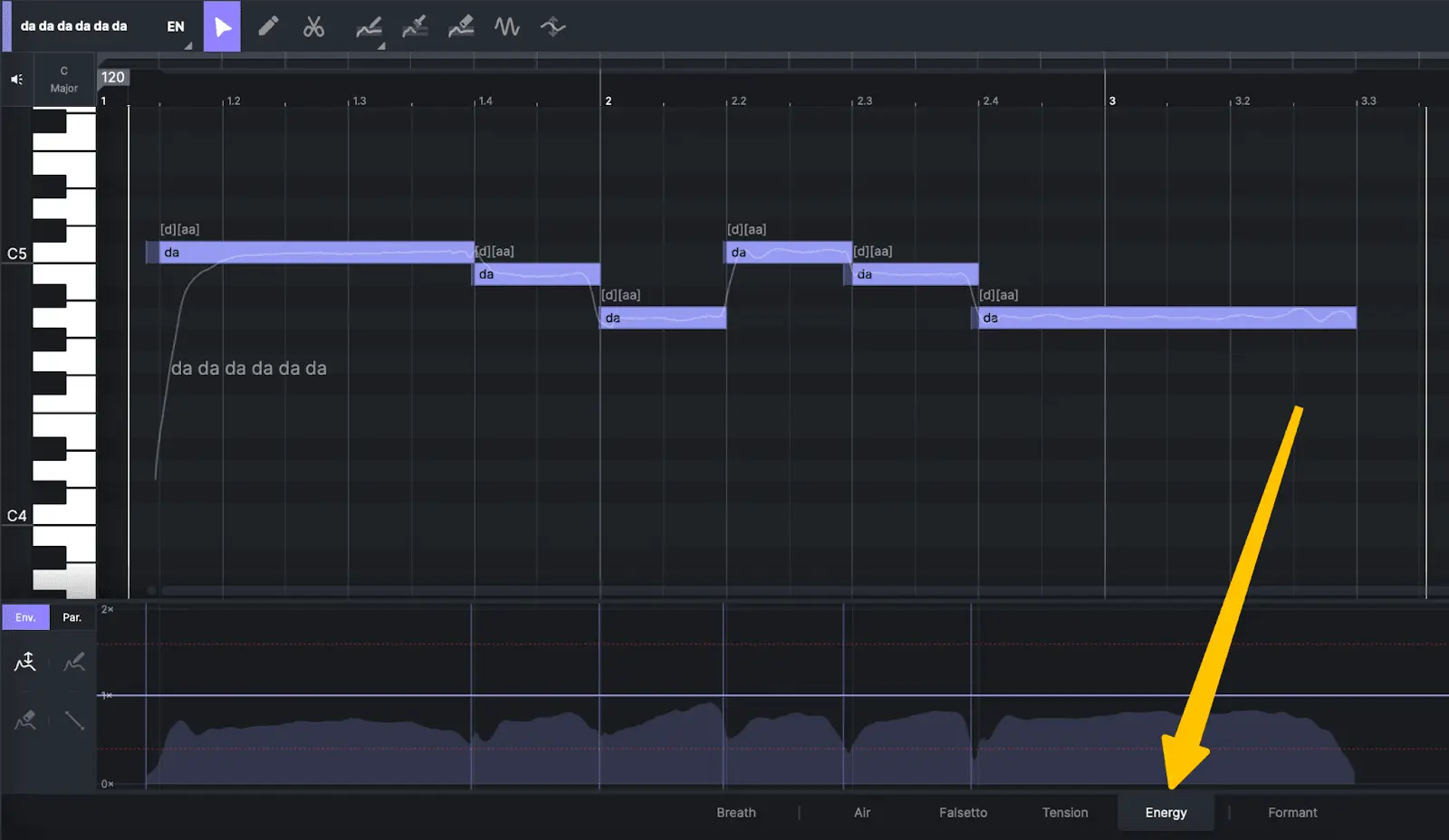Click bar 2 on the timeline ruler
1449x840 pixels.
click(x=608, y=100)
